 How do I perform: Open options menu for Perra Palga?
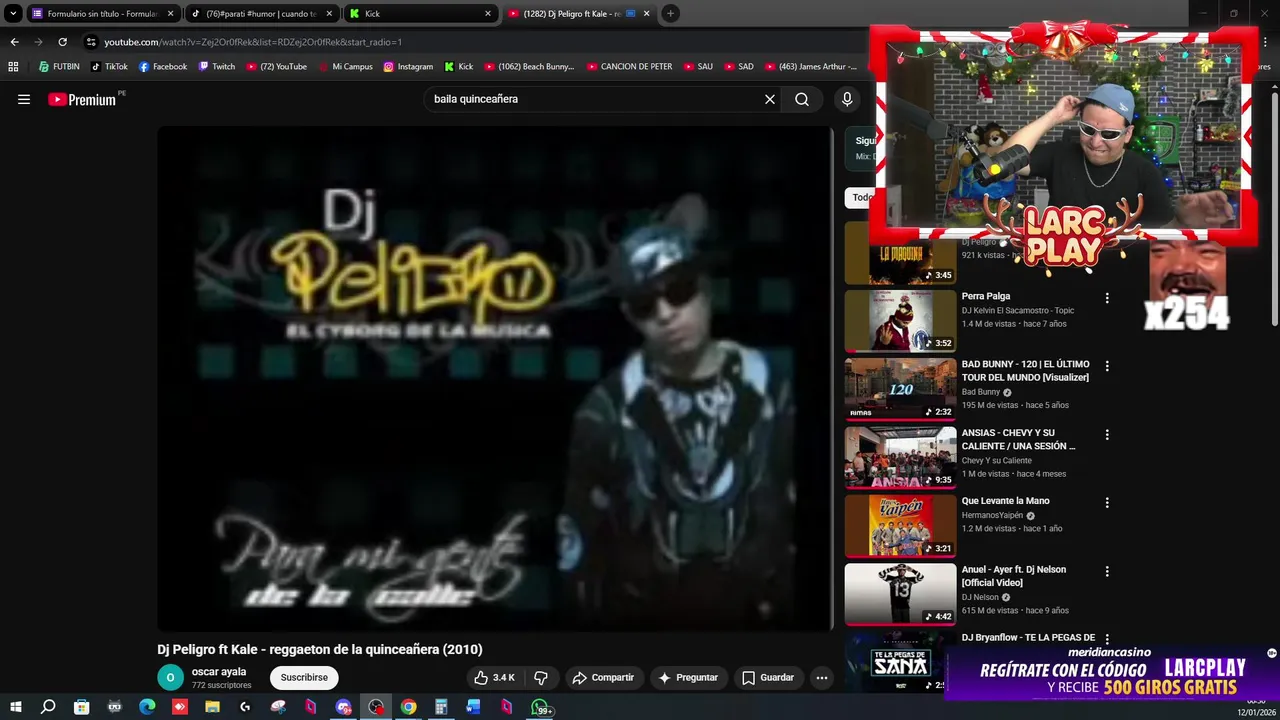[1106, 298]
